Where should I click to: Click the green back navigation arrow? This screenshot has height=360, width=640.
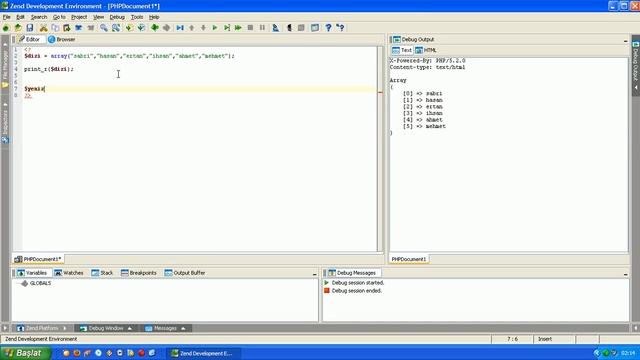[x=155, y=28]
